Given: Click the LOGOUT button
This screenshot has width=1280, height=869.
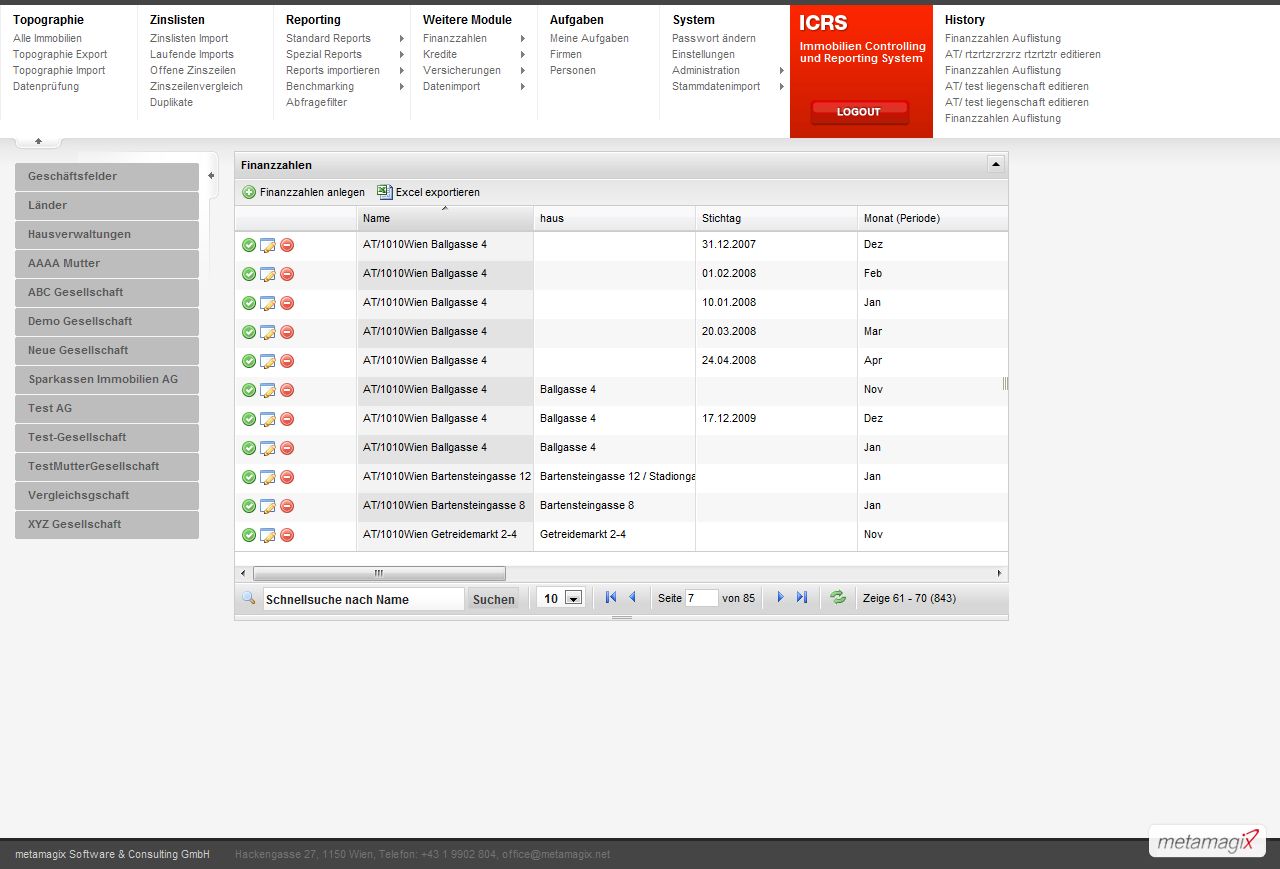Looking at the screenshot, I should point(859,112).
